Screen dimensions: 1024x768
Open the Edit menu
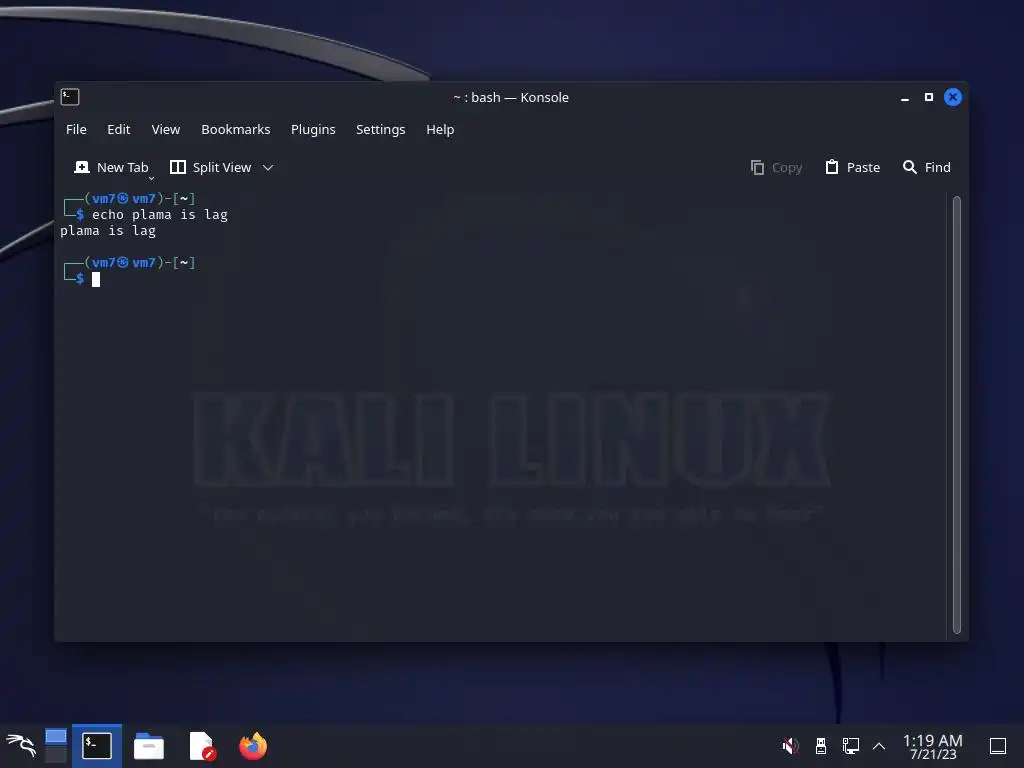pyautogui.click(x=118, y=129)
